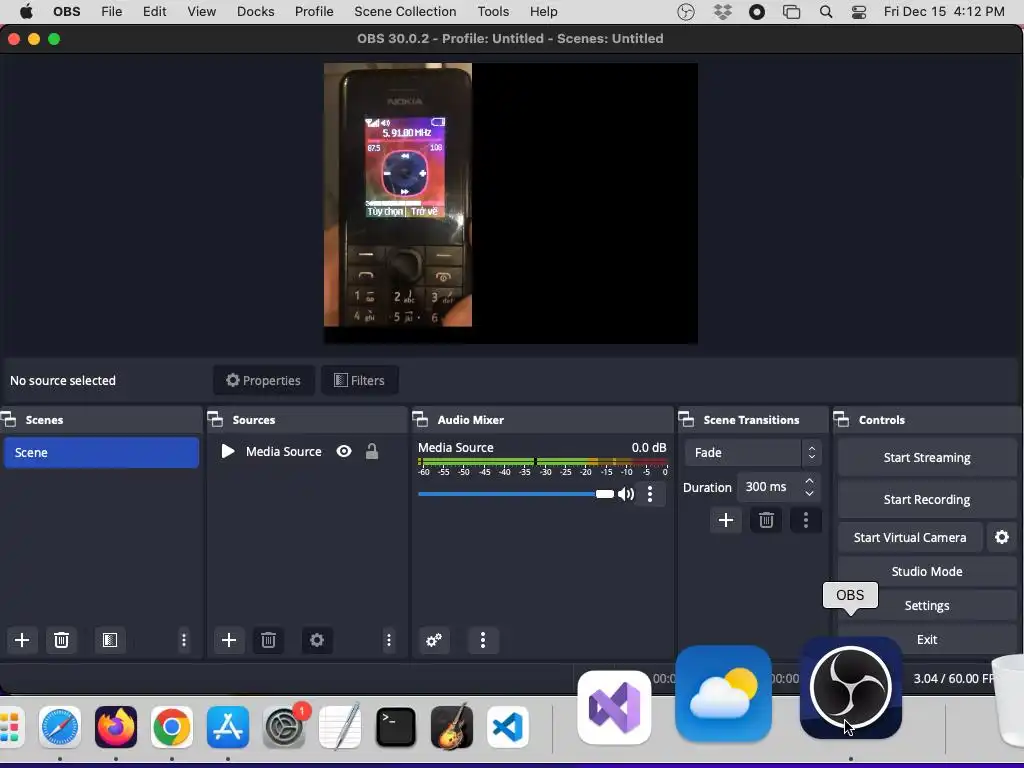The width and height of the screenshot is (1024, 768).
Task: Open Weather app in the Dock
Action: click(x=724, y=694)
